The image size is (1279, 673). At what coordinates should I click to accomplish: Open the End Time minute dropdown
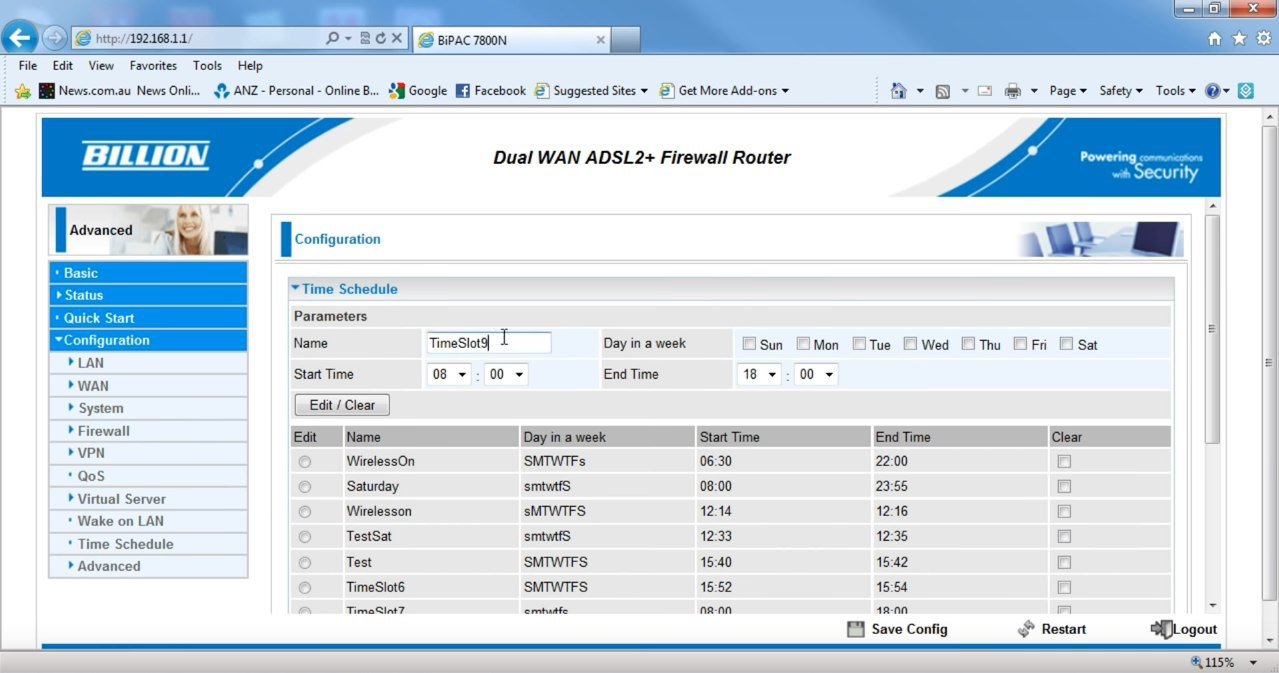[816, 375]
